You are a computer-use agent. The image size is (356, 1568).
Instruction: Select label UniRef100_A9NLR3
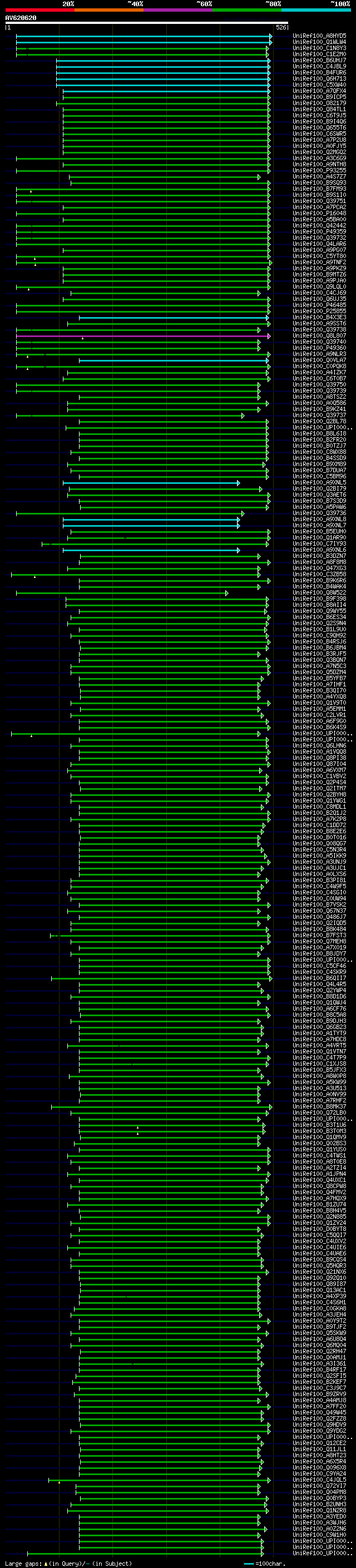tap(319, 354)
